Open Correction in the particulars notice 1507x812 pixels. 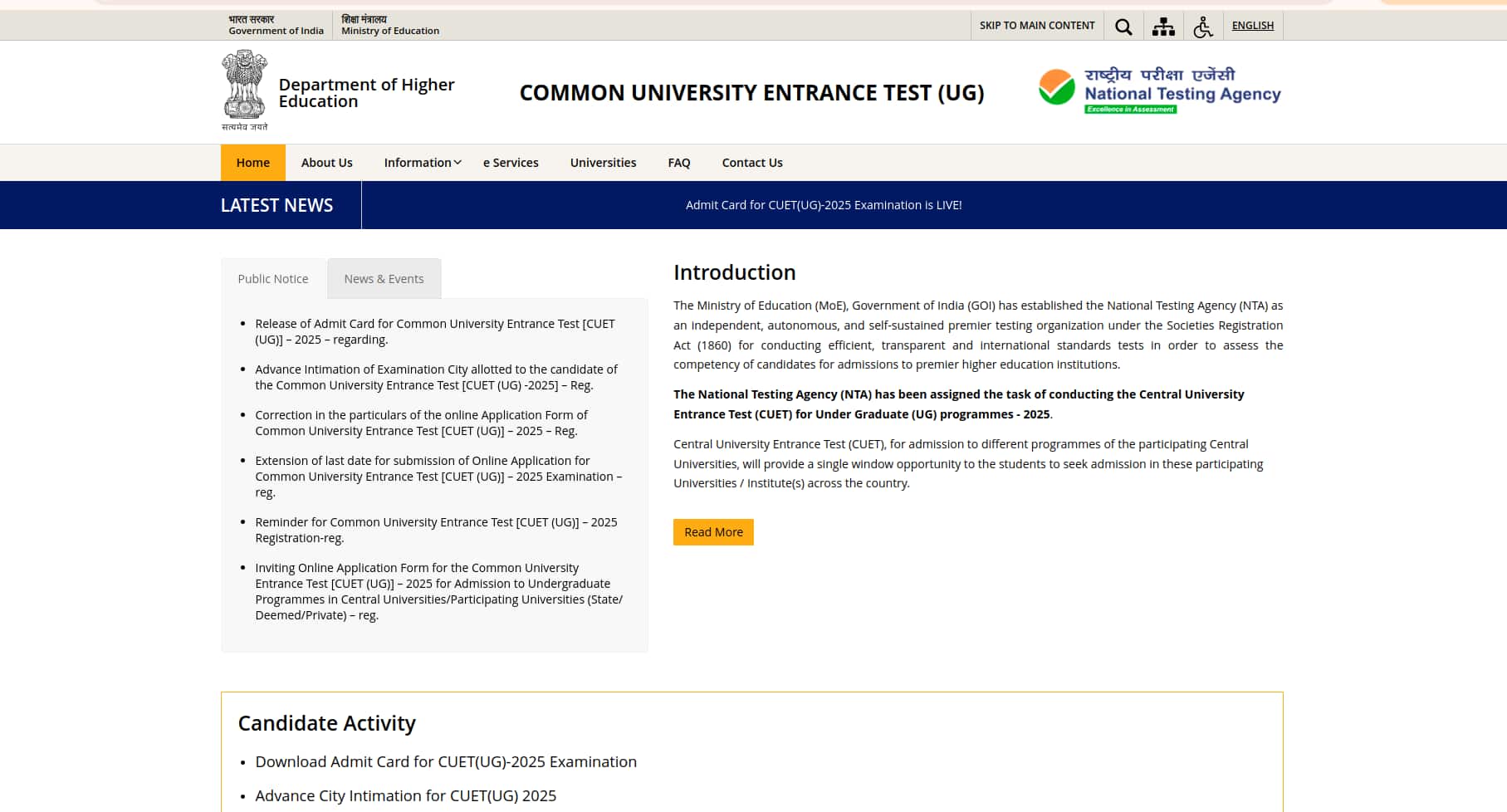421,423
